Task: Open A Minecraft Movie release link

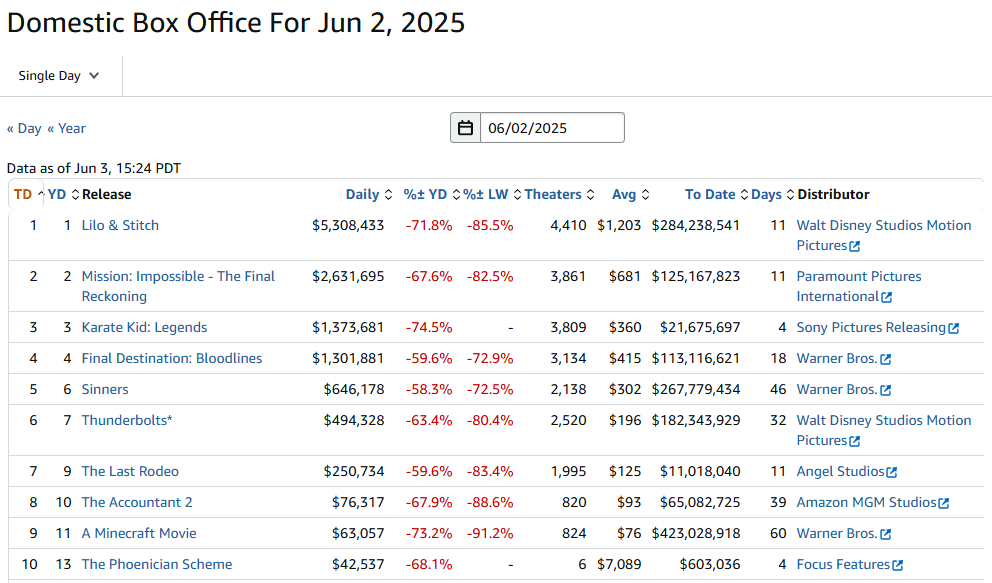Action: pyautogui.click(x=139, y=533)
